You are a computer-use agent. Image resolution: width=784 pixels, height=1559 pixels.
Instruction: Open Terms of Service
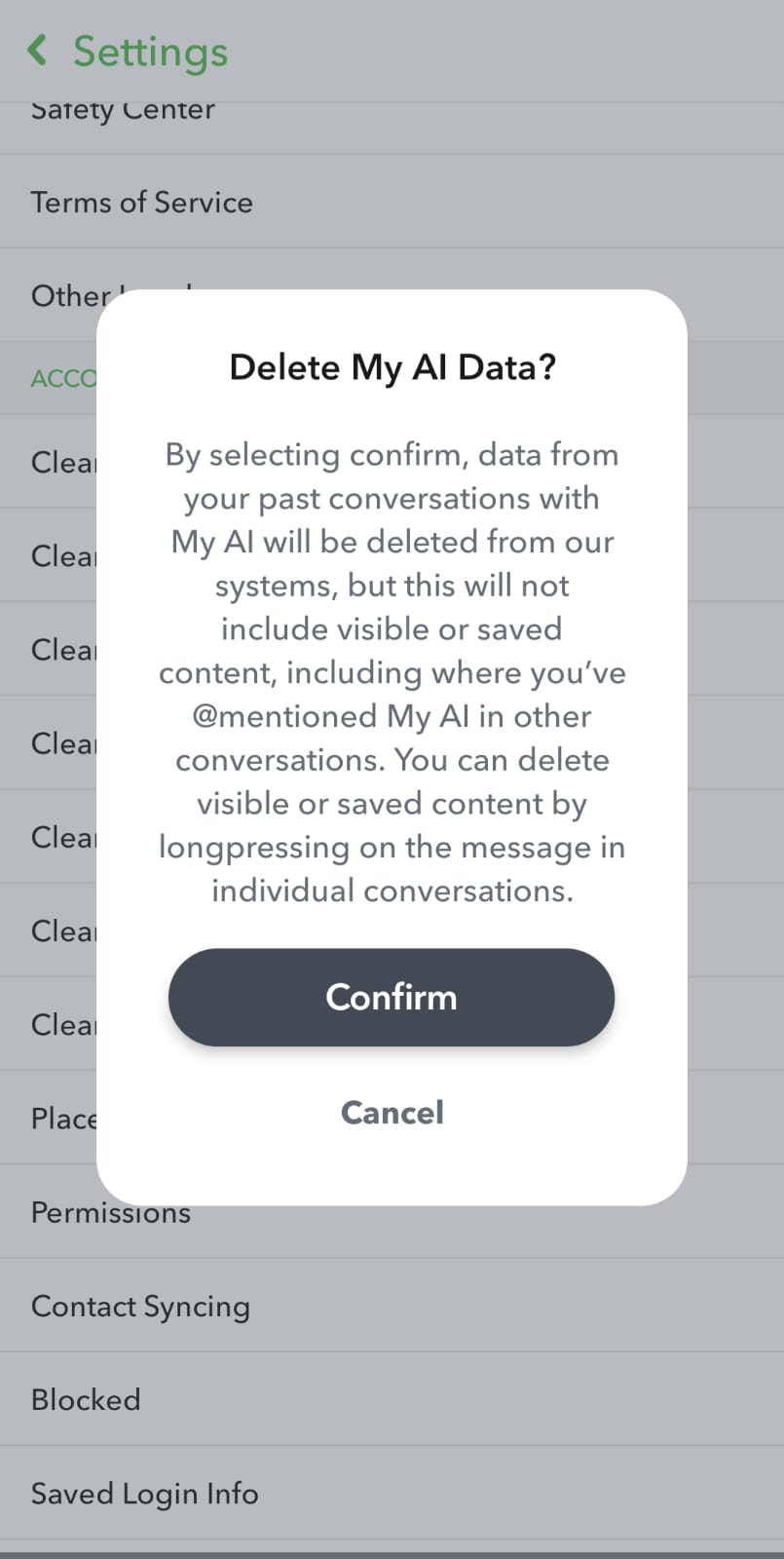(x=141, y=203)
